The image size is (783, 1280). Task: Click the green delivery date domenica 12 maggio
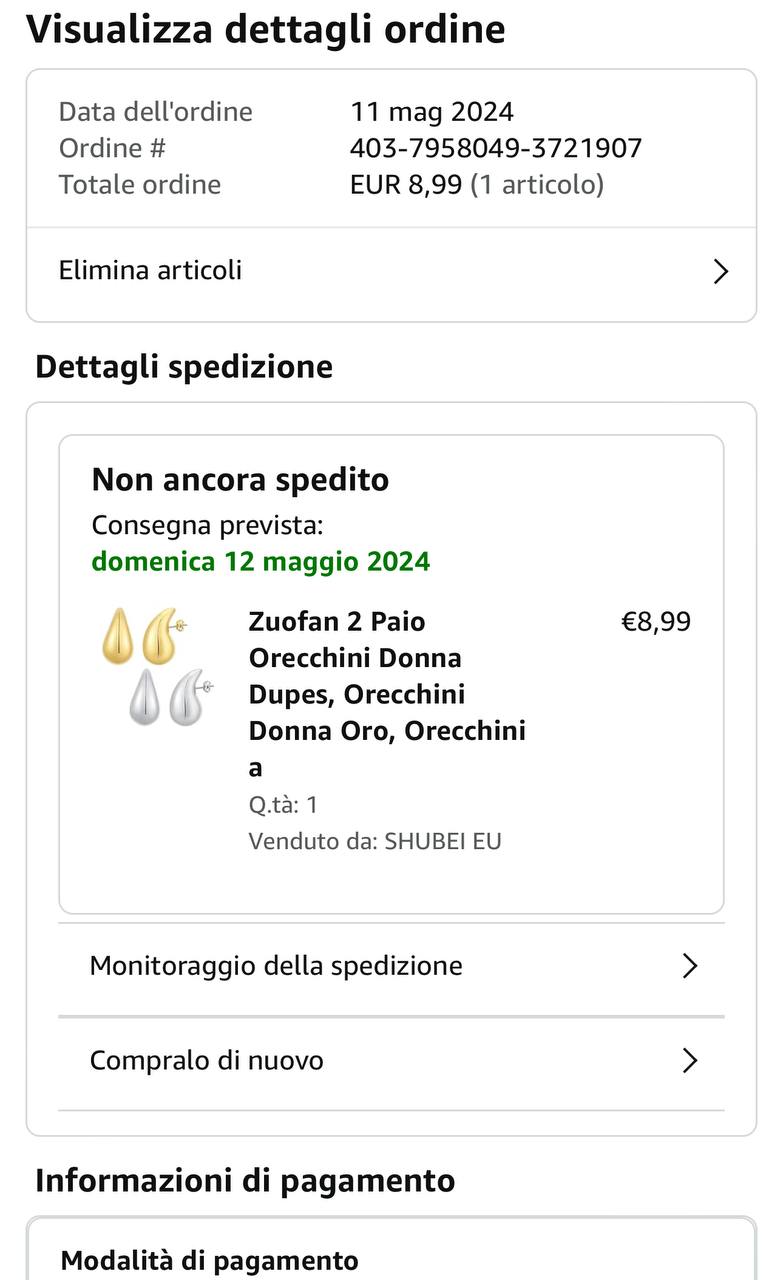click(x=261, y=561)
